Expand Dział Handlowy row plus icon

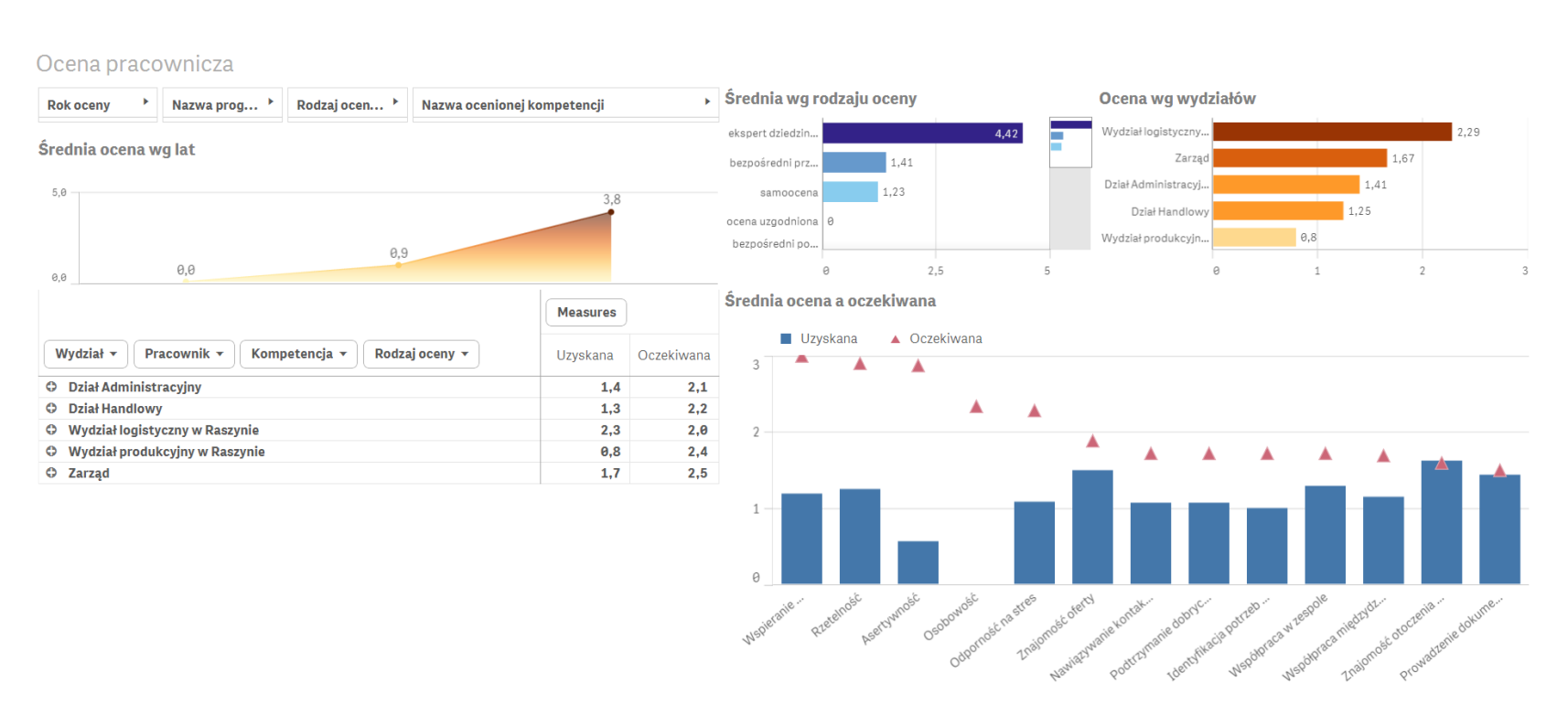(51, 409)
